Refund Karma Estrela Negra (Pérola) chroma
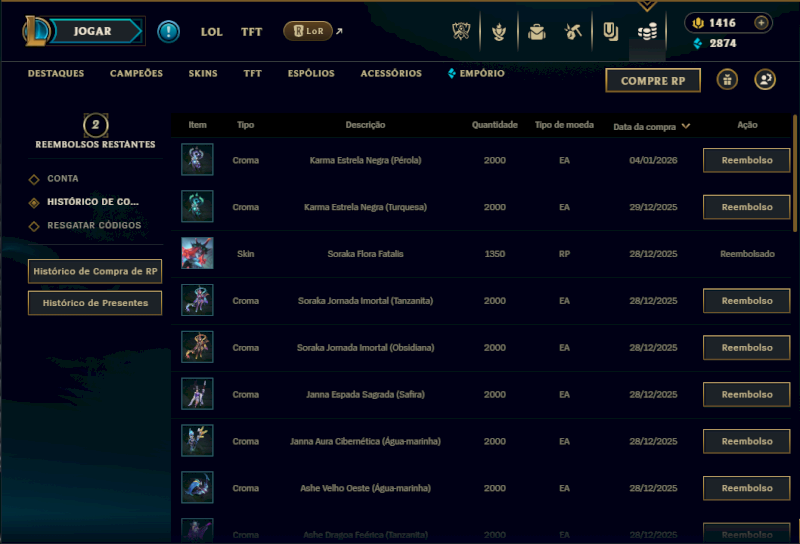This screenshot has width=800, height=544. click(x=746, y=160)
